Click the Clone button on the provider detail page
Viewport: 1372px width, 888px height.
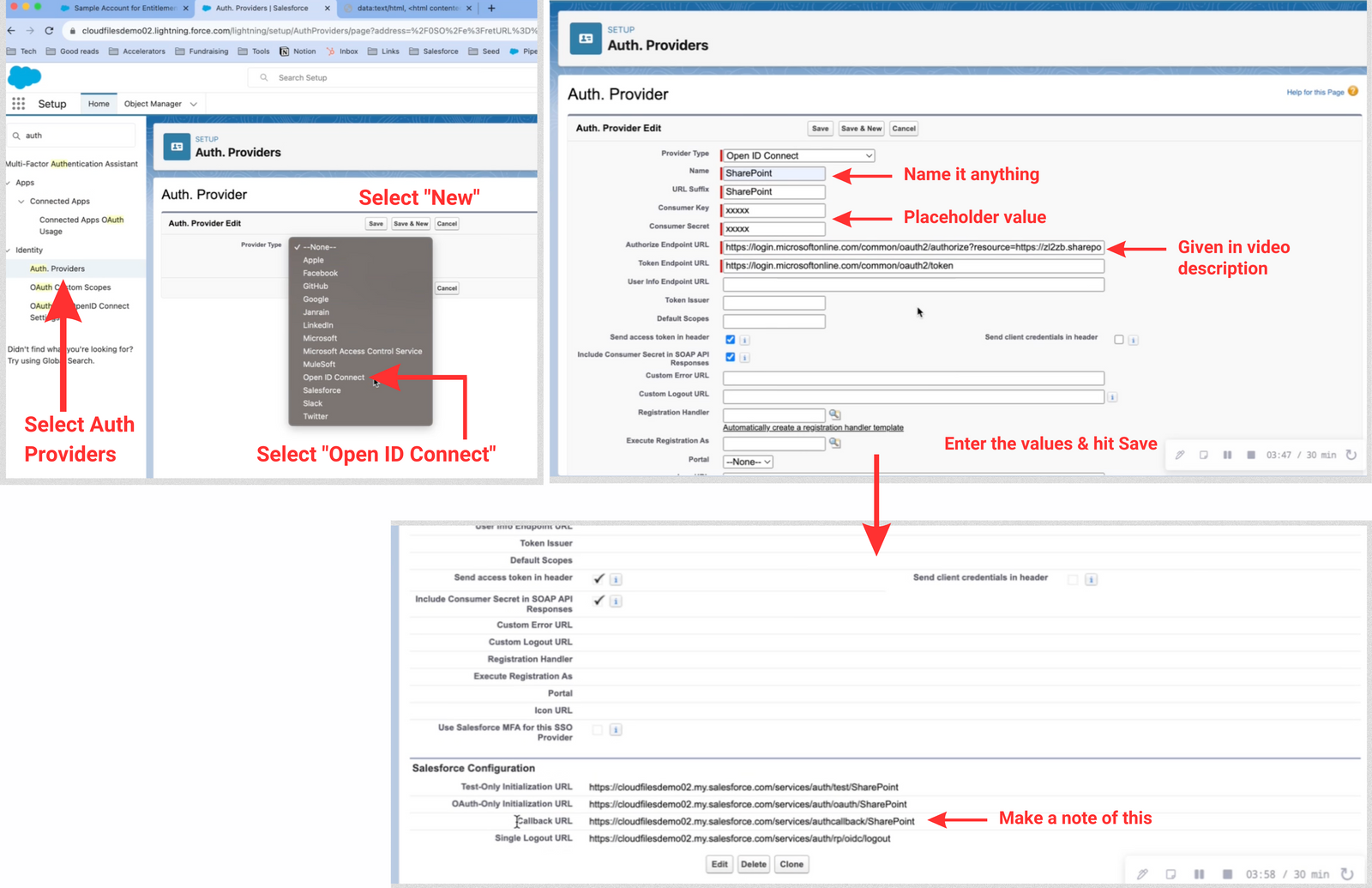(x=791, y=864)
